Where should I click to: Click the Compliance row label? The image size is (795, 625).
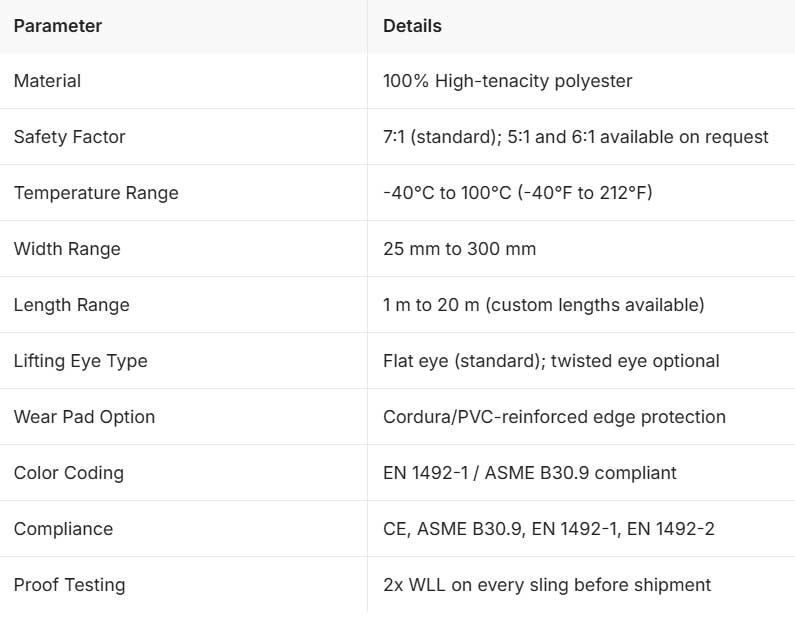[x=63, y=529]
